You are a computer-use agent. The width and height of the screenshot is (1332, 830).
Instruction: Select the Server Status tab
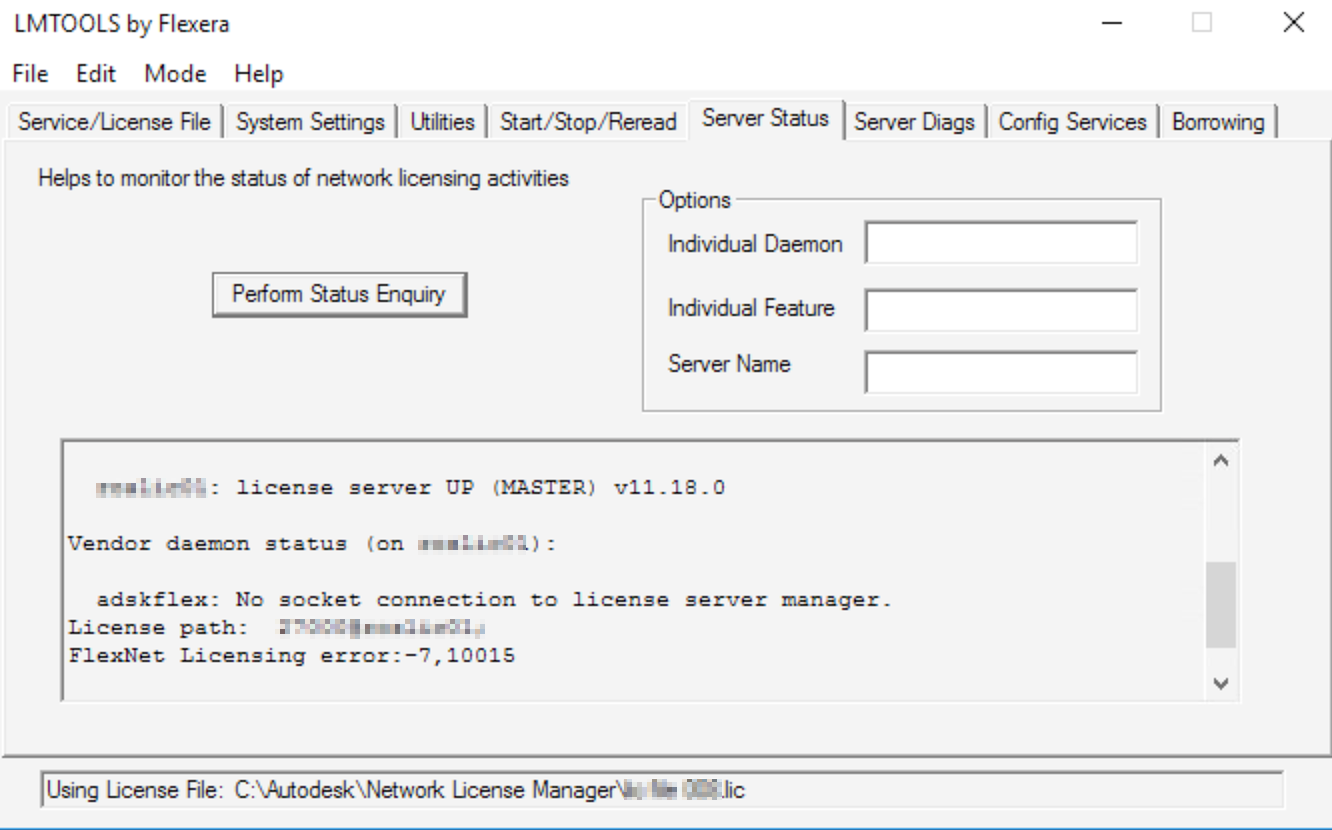(x=766, y=118)
